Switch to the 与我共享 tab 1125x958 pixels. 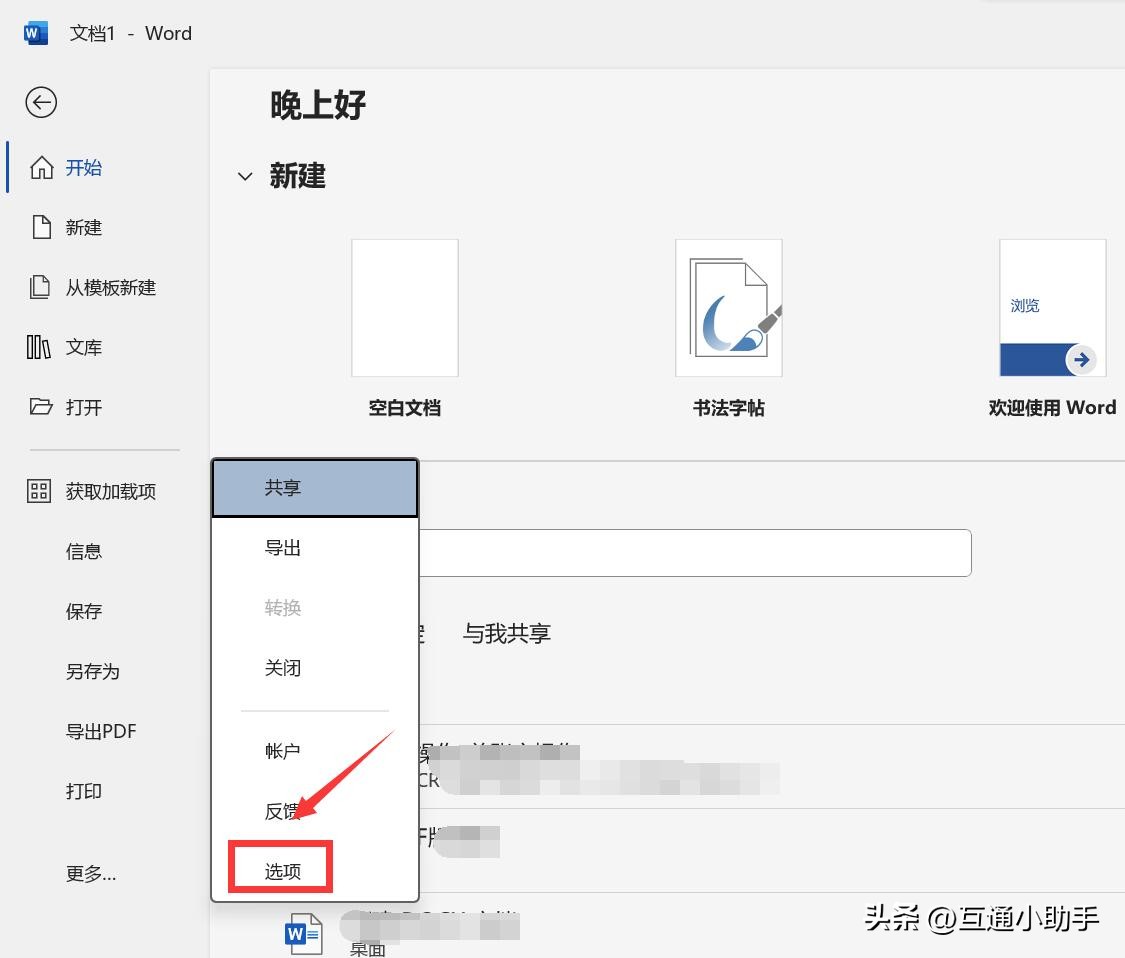click(x=507, y=634)
